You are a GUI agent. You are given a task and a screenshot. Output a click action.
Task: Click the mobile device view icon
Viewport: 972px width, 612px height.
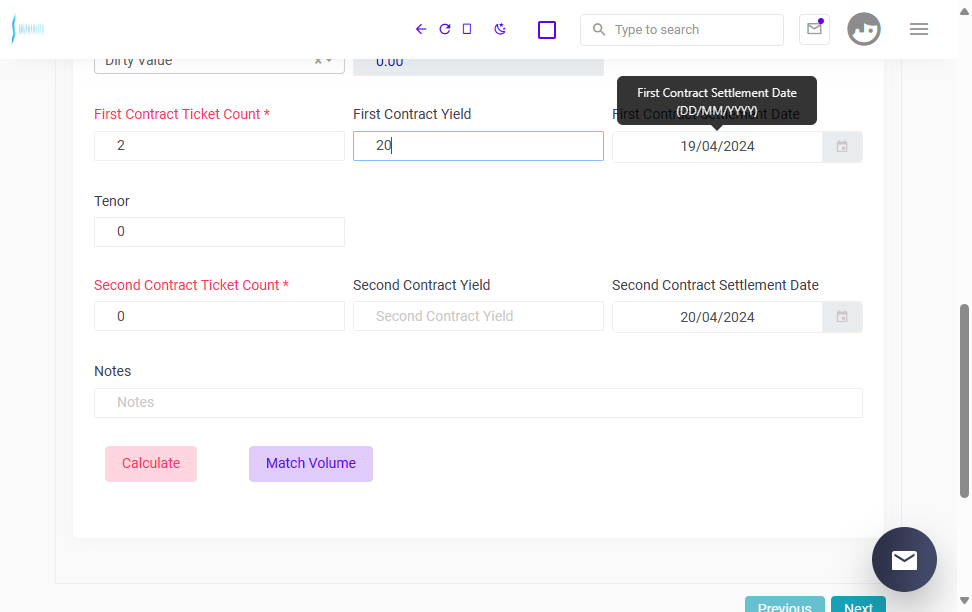click(x=467, y=29)
